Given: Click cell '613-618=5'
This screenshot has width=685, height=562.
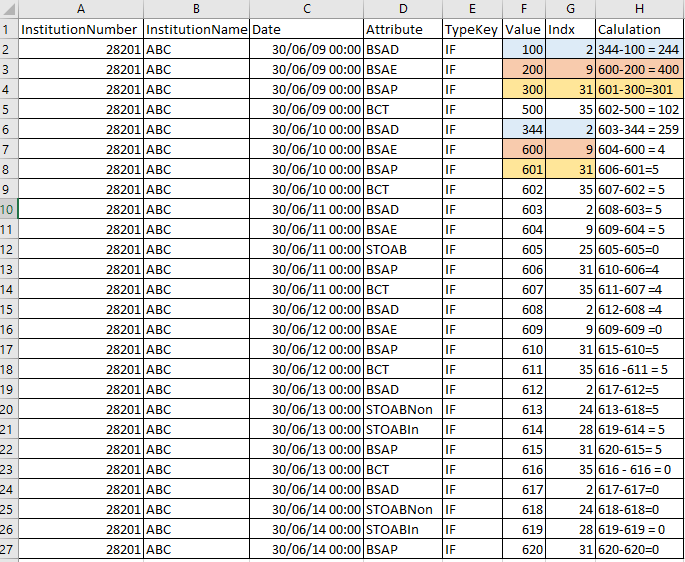Looking at the screenshot, I should pos(640,409).
